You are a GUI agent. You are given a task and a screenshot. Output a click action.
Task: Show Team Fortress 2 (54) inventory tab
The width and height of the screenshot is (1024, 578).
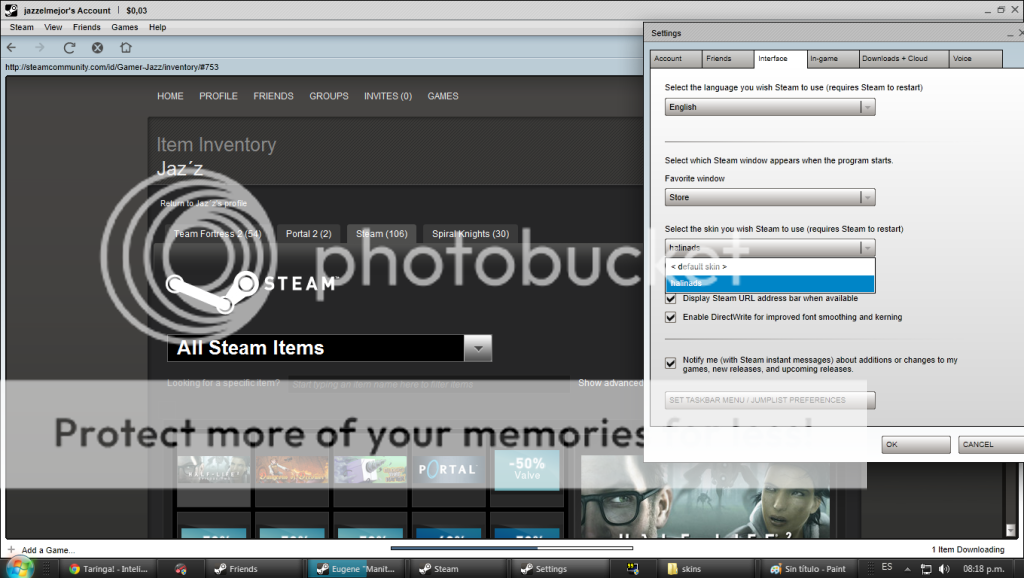click(x=217, y=234)
